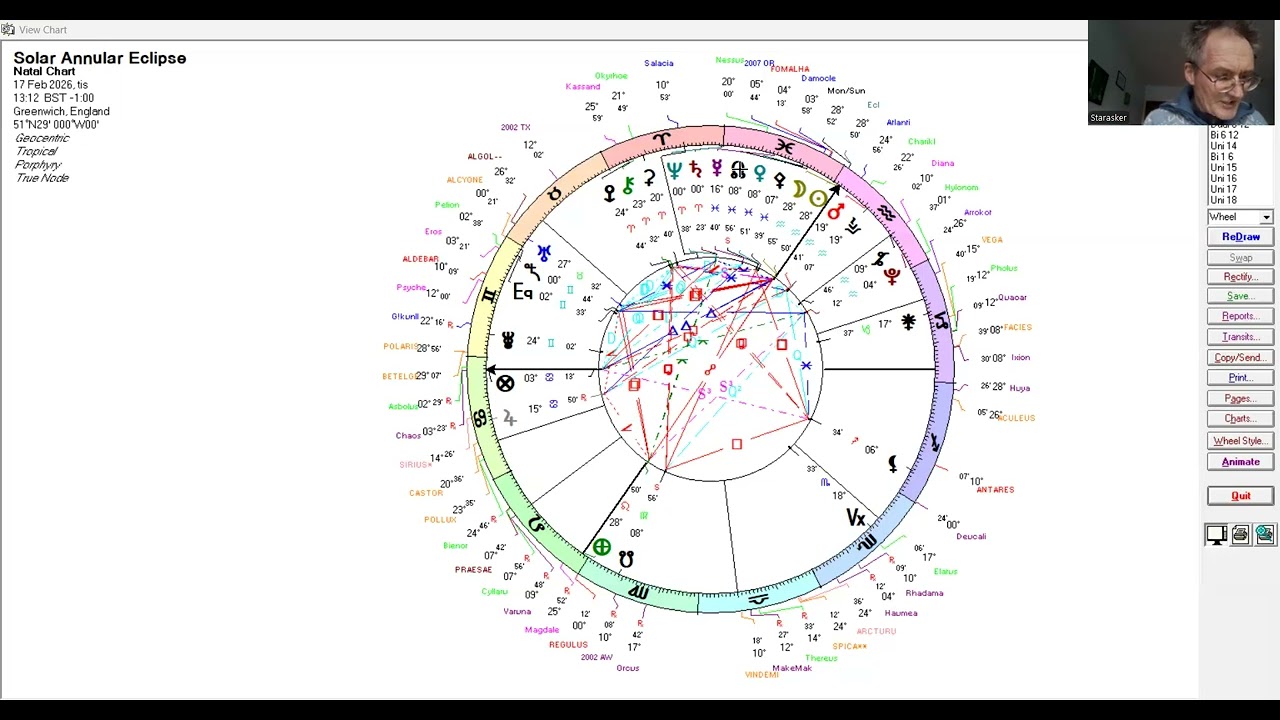Quit the chart view
This screenshot has width=1280, height=720.
pyautogui.click(x=1240, y=496)
